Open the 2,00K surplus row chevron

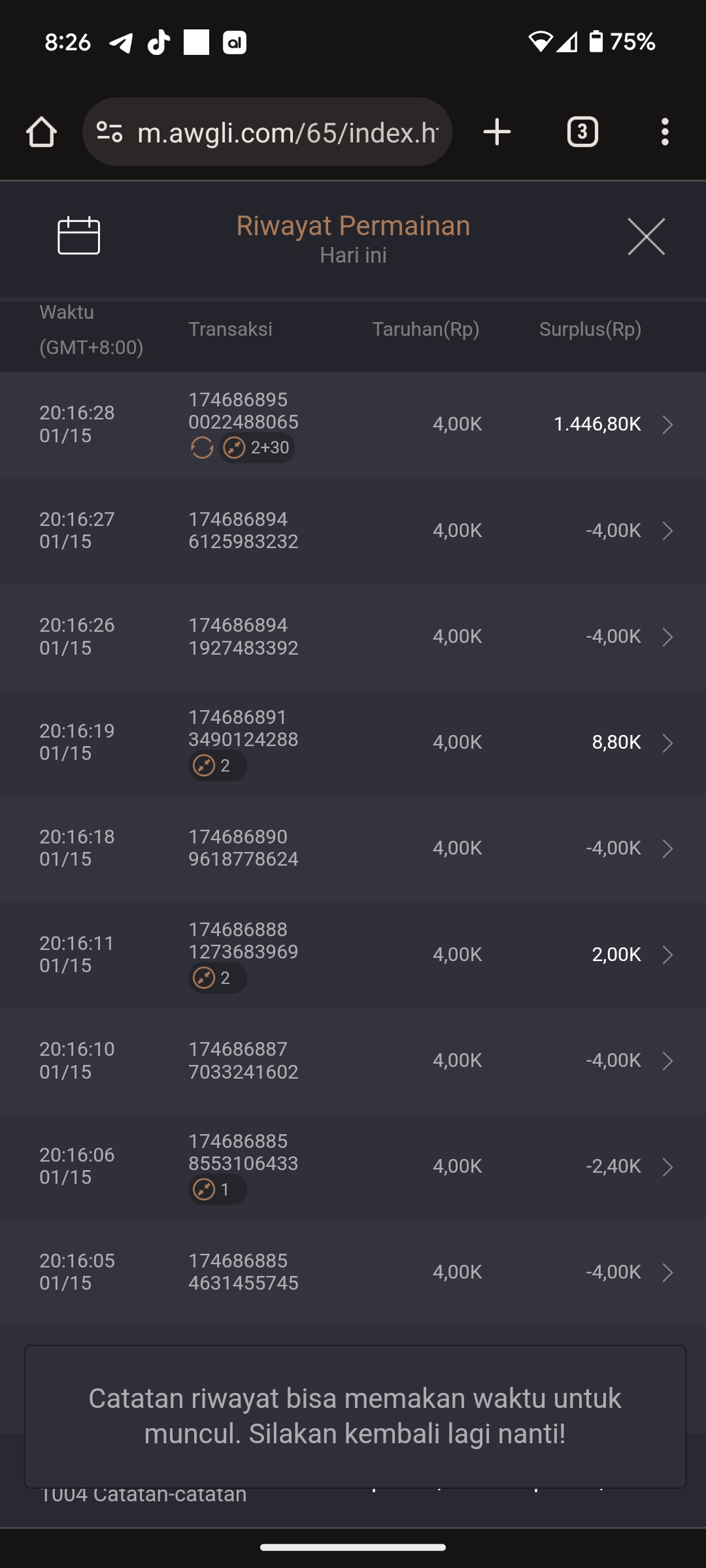(667, 955)
